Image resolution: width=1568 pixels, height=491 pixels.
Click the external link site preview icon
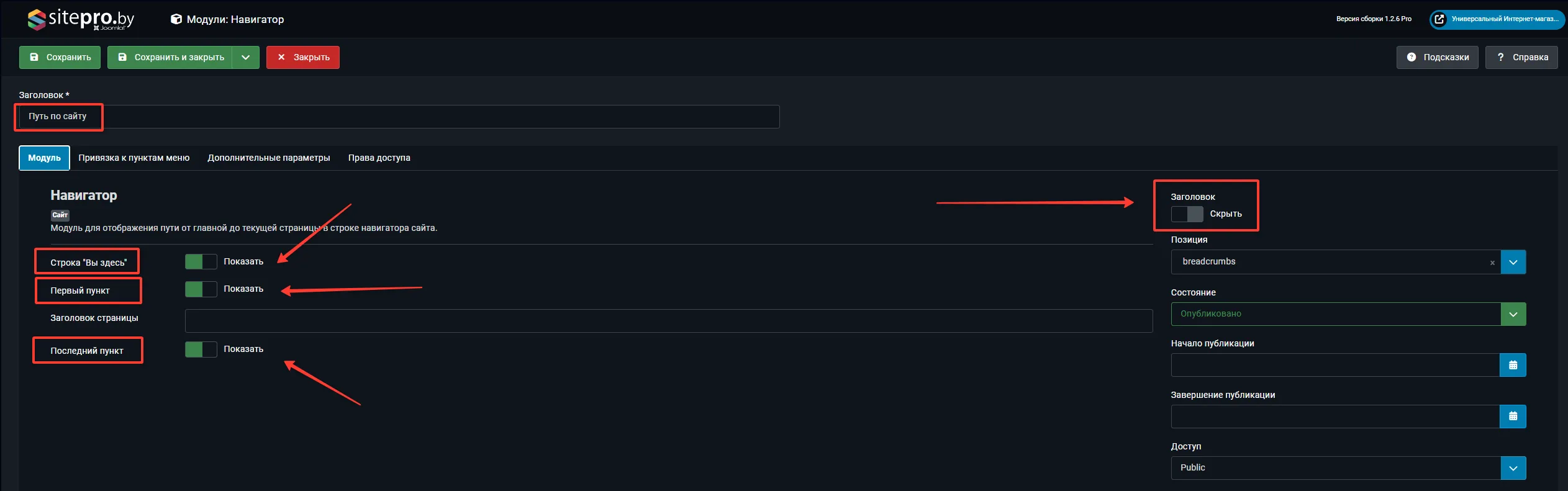tap(1439, 19)
